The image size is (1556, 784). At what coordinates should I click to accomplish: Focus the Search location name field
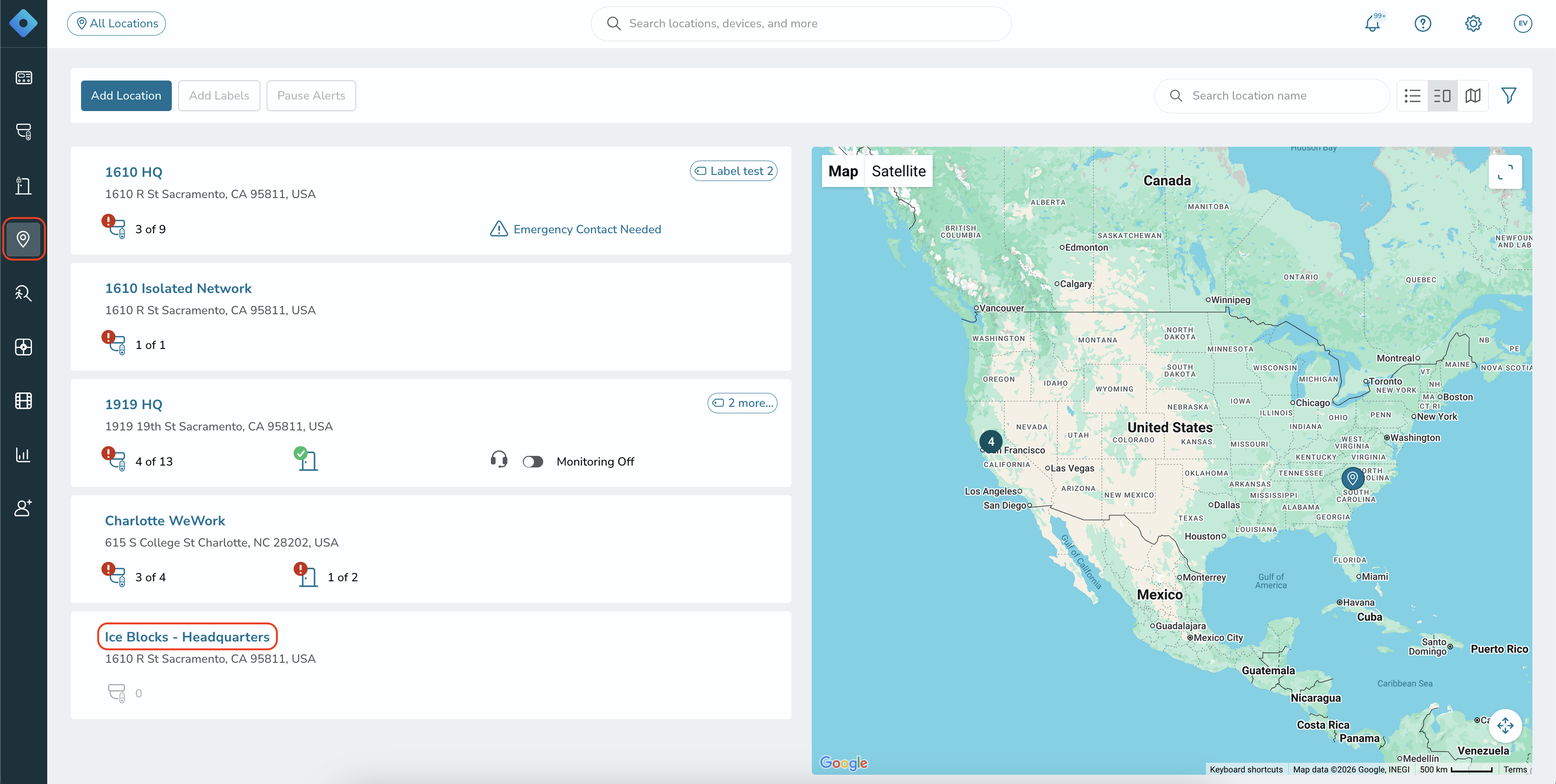coord(1272,95)
